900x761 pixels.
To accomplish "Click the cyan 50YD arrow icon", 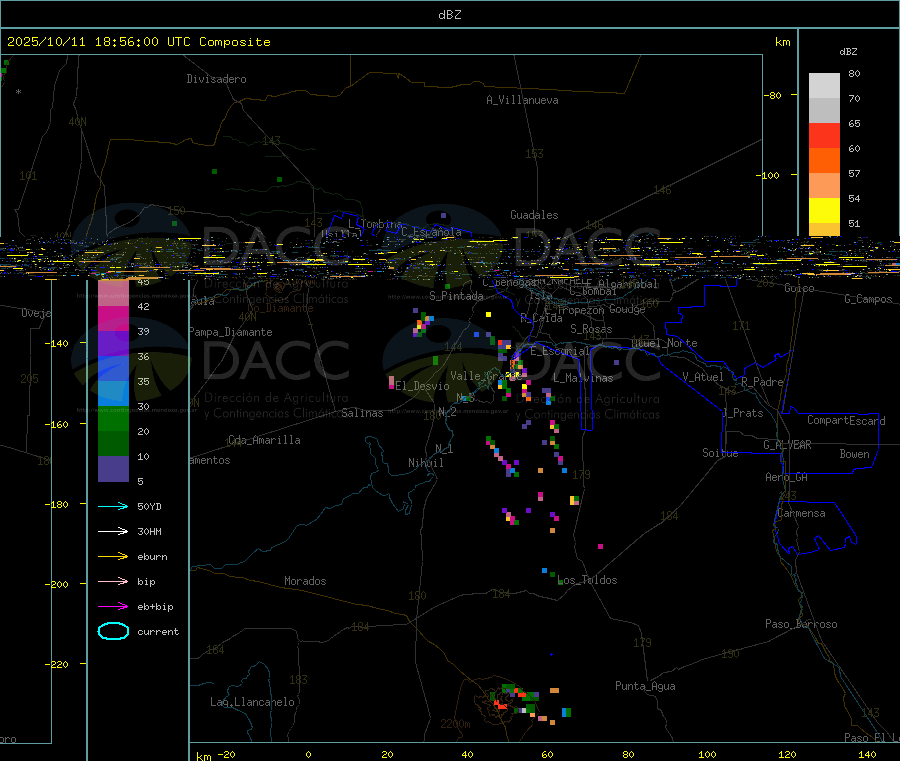I will click(112, 506).
